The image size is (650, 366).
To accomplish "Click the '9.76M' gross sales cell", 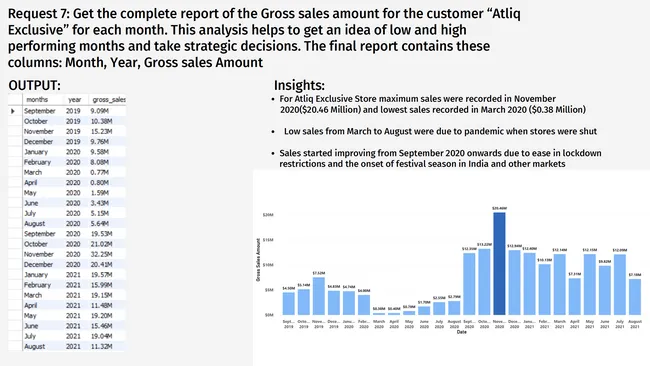I will [99, 142].
